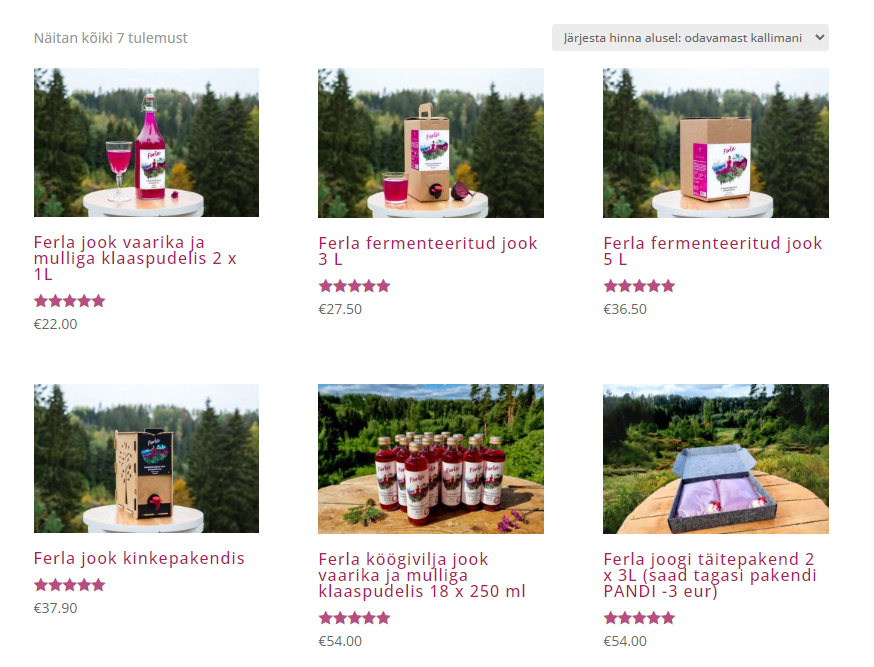The width and height of the screenshot is (874, 667).
Task: Open the raspberry glass bottle 2 x 1L product image
Action: [x=146, y=143]
